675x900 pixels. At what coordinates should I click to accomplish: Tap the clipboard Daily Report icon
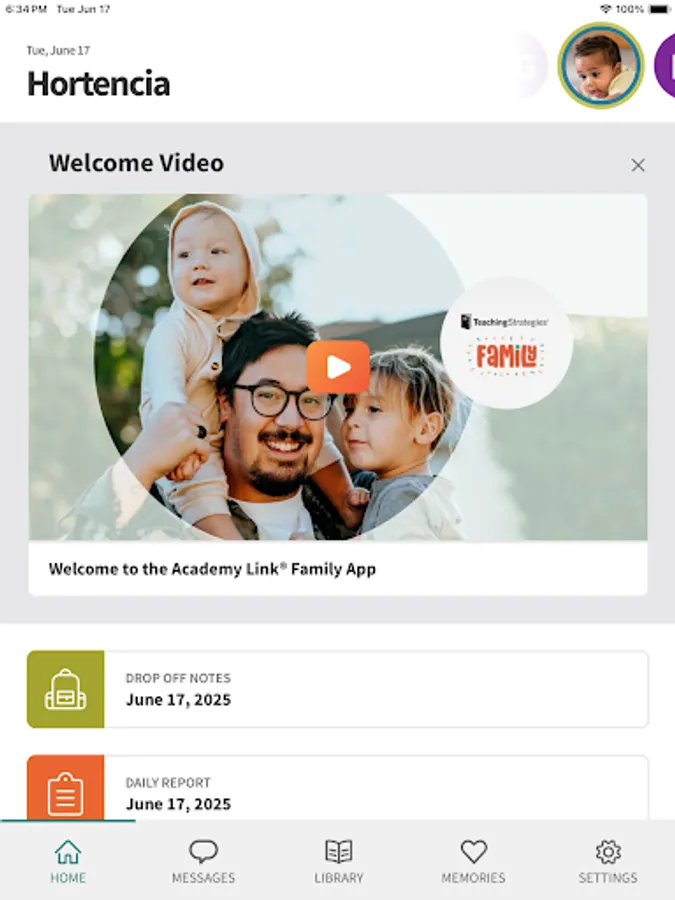65,788
